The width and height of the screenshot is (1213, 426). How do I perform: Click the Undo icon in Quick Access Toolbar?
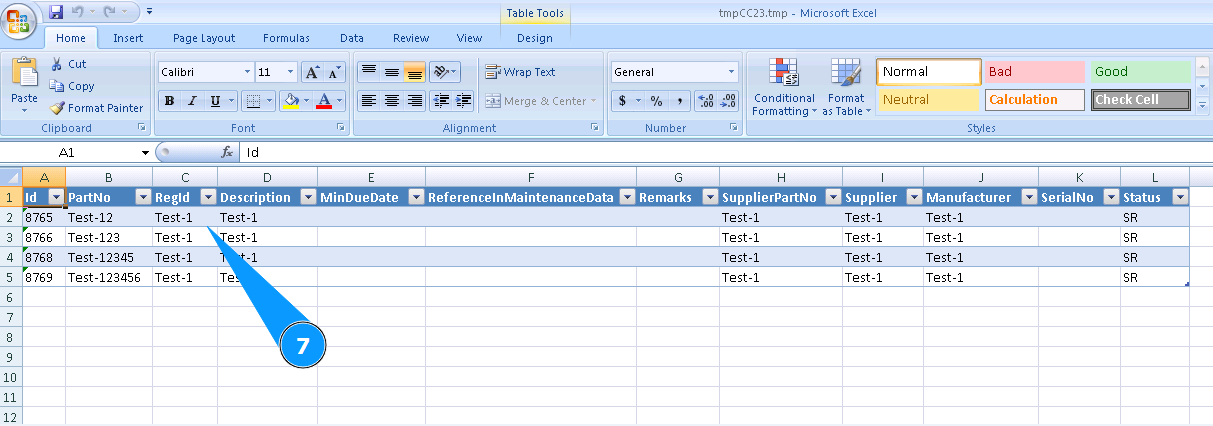(x=79, y=12)
